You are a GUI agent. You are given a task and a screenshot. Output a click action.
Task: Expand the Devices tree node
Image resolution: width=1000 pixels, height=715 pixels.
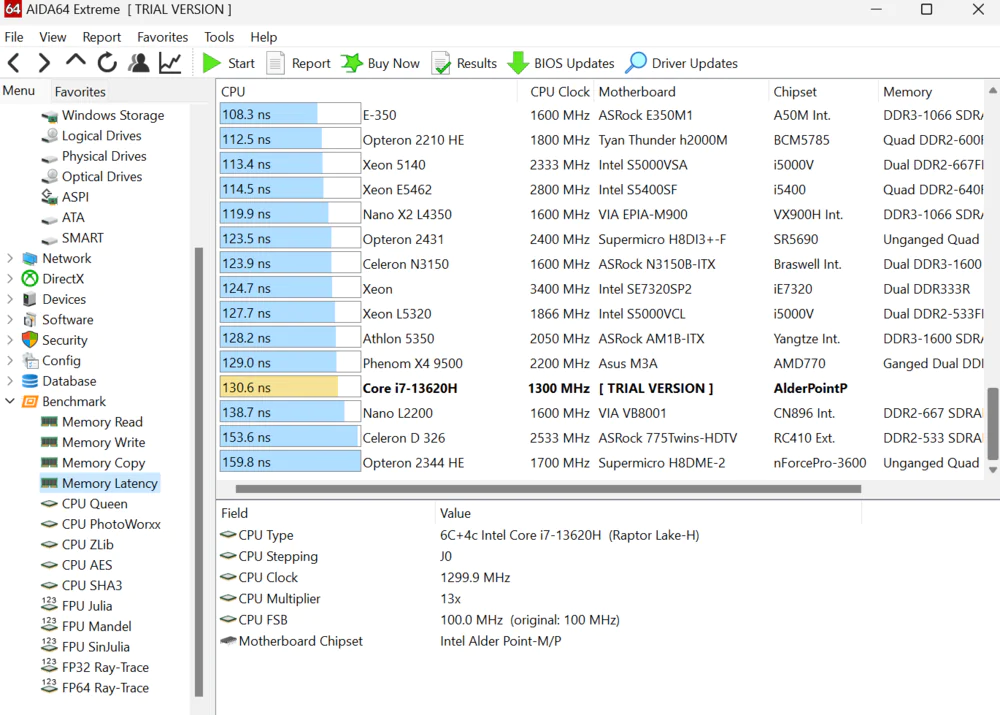(x=10, y=299)
